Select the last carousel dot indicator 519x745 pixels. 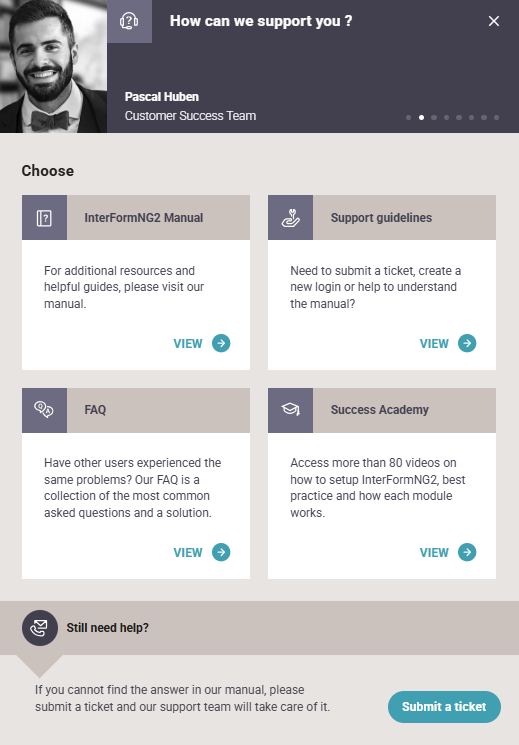click(x=496, y=117)
